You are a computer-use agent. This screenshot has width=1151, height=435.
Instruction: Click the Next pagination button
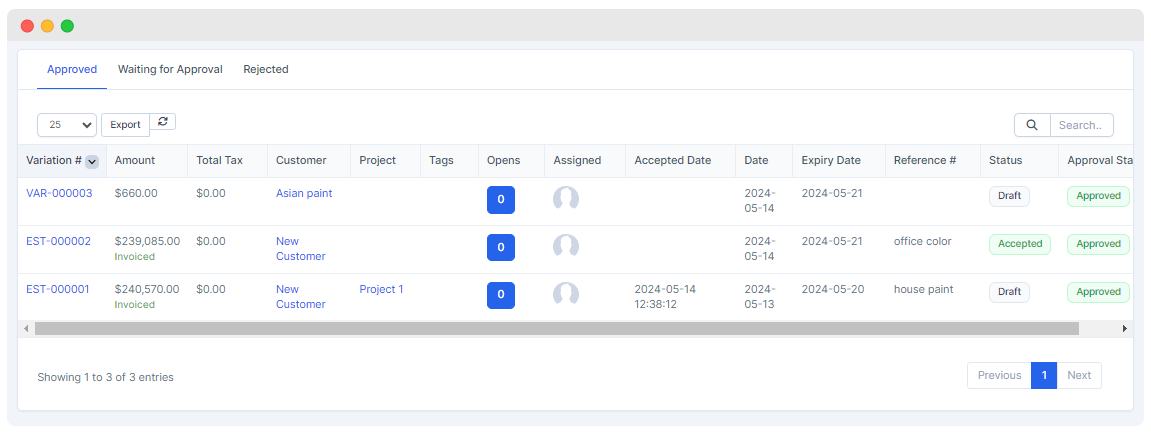1079,375
